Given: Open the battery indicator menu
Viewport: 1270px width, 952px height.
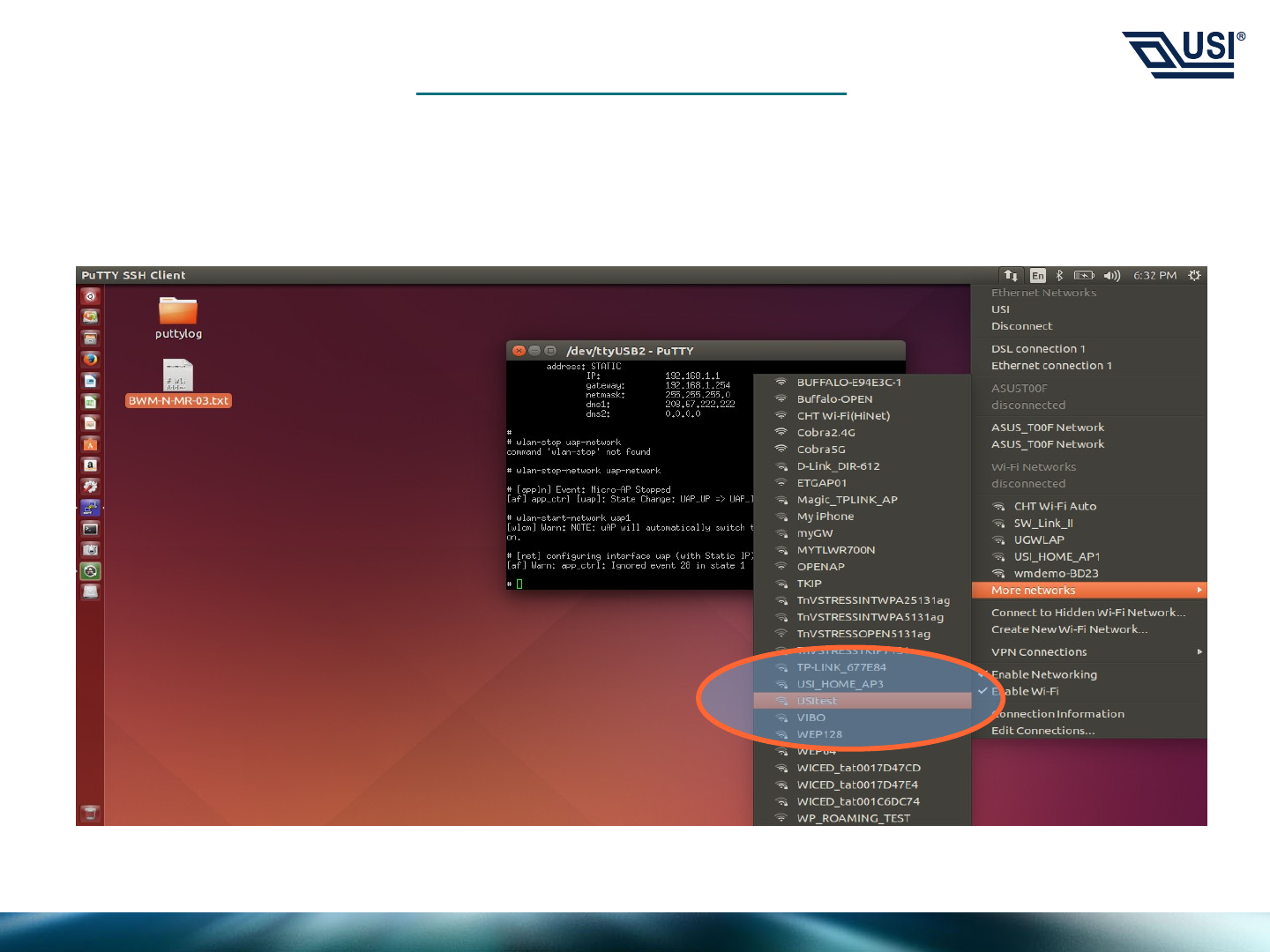Looking at the screenshot, I should click(x=1084, y=276).
